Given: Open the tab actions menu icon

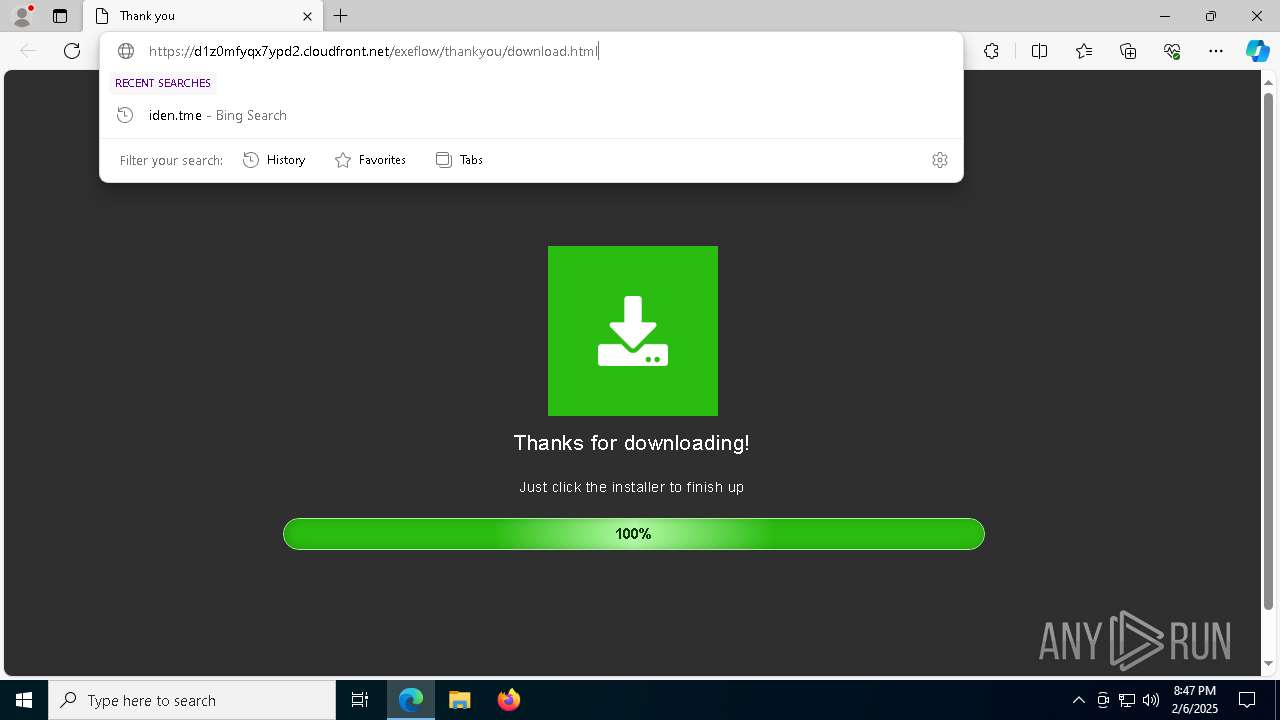Looking at the screenshot, I should click(x=60, y=16).
